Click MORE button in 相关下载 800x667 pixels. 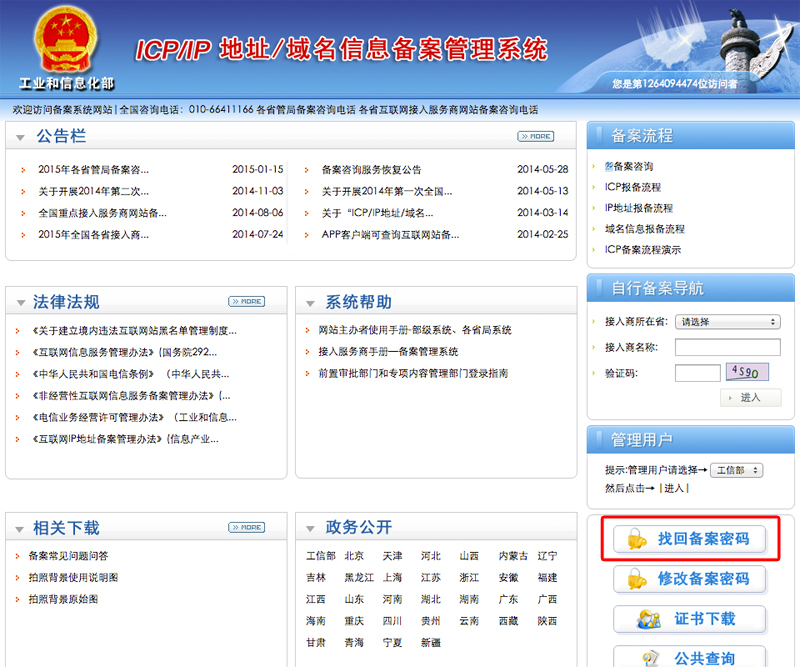pyautogui.click(x=246, y=527)
